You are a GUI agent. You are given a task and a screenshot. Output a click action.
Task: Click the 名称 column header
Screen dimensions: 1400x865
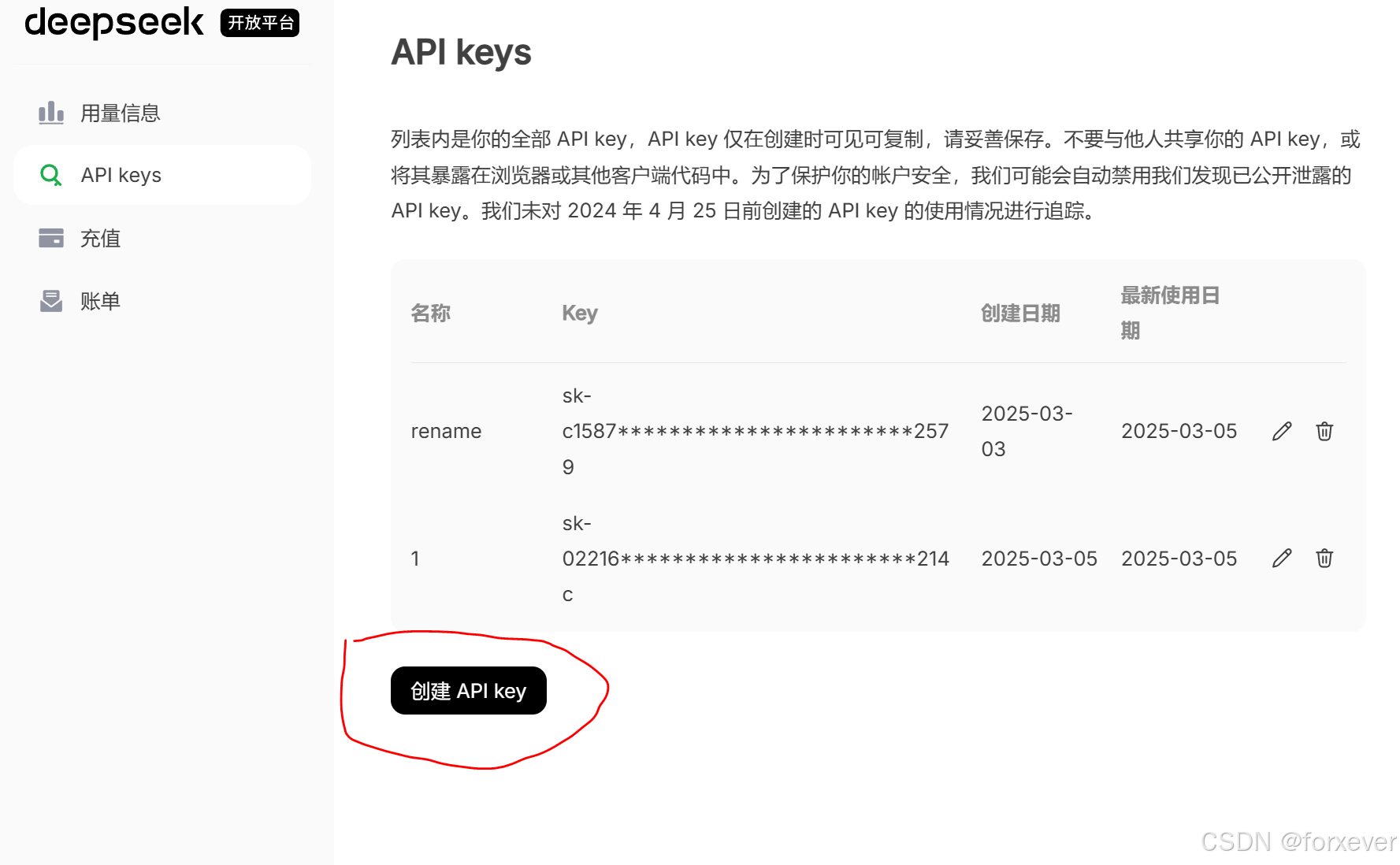pyautogui.click(x=431, y=314)
